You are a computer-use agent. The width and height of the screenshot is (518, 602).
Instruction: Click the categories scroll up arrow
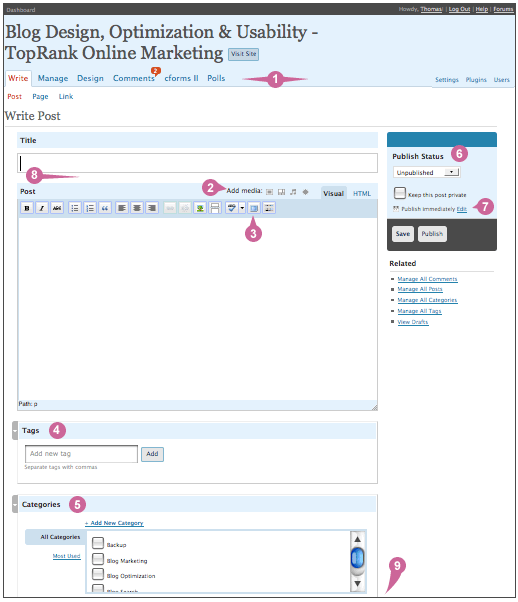pyautogui.click(x=357, y=539)
